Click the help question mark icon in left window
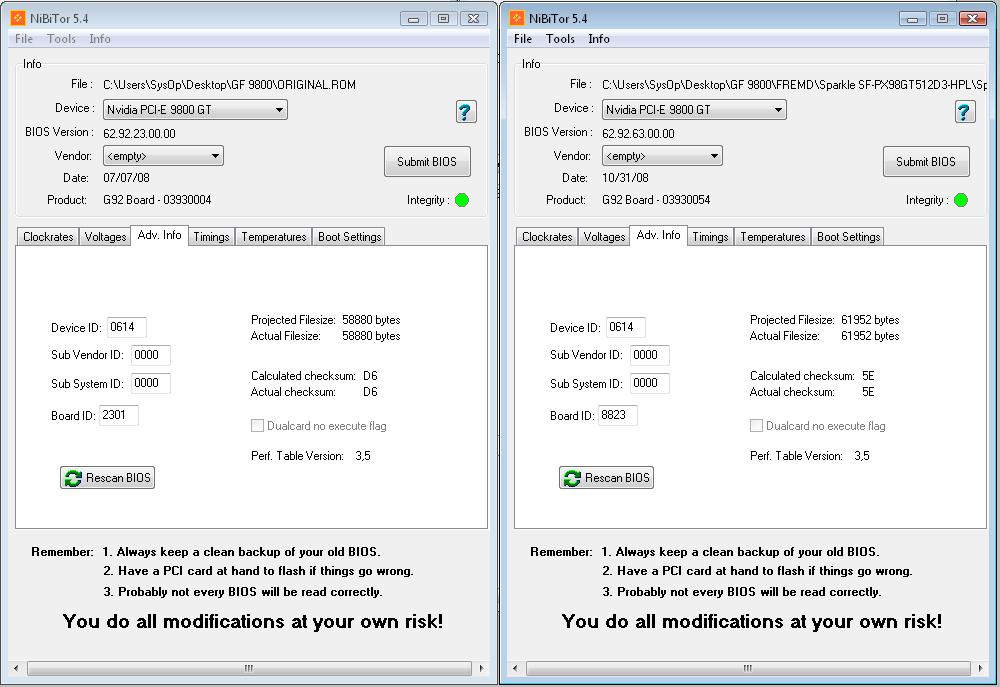The width and height of the screenshot is (1000, 687). [x=466, y=112]
